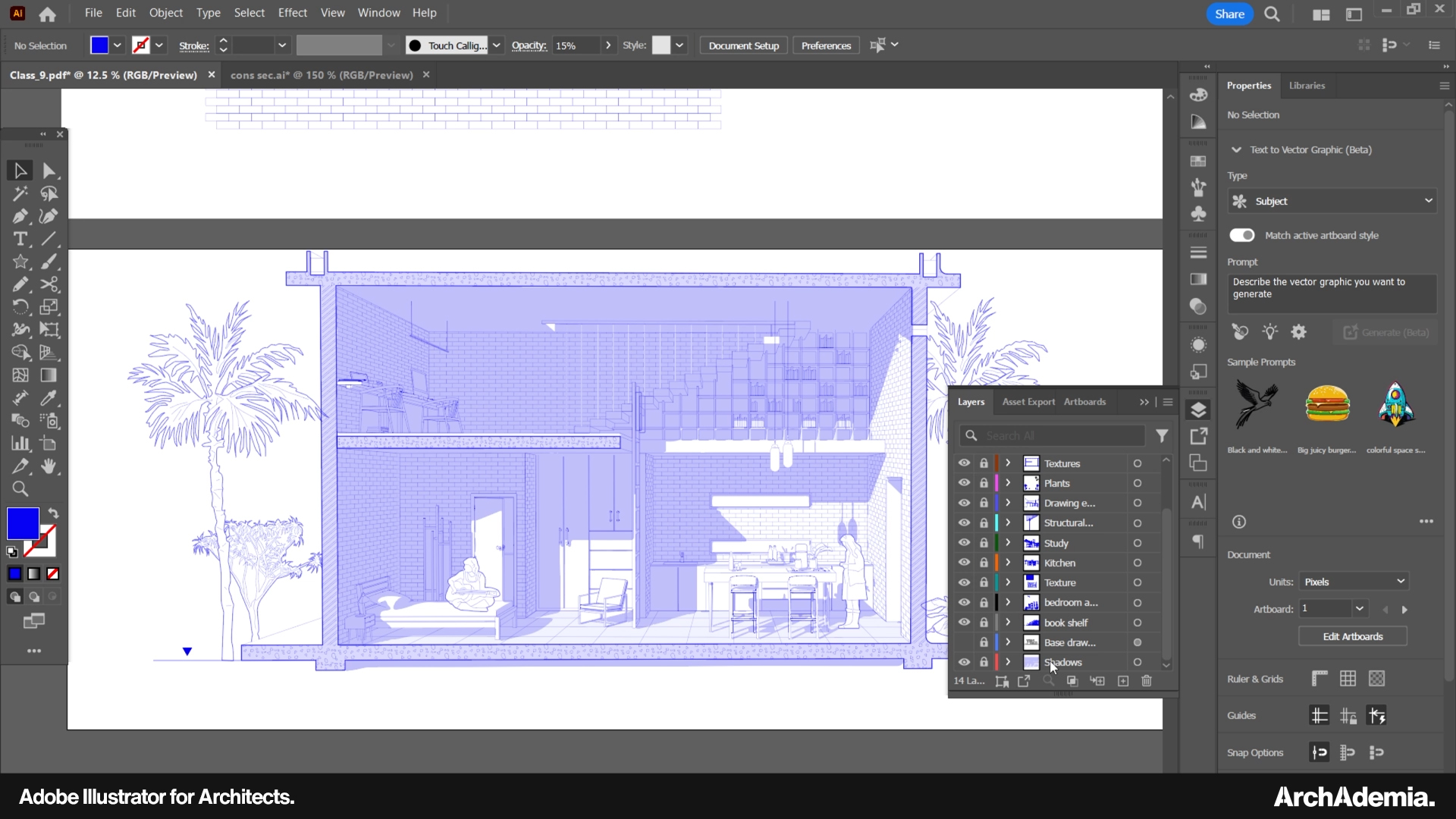This screenshot has width=1456, height=819.
Task: Open the Units Pixels dropdown
Action: [1354, 582]
